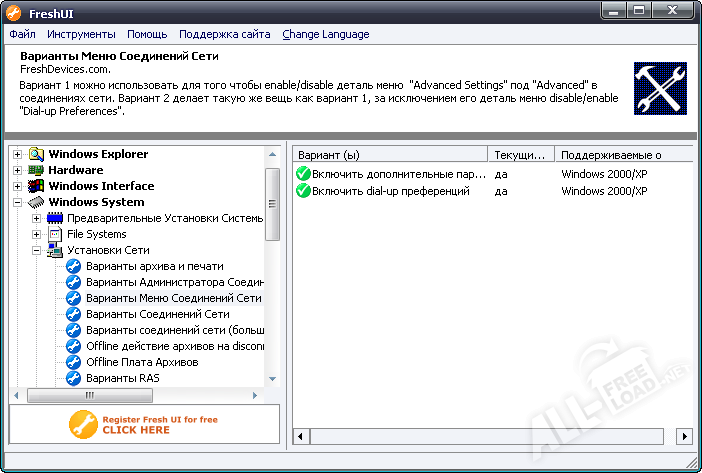Click the Вариант (ы) column header
The image size is (702, 473).
point(389,155)
